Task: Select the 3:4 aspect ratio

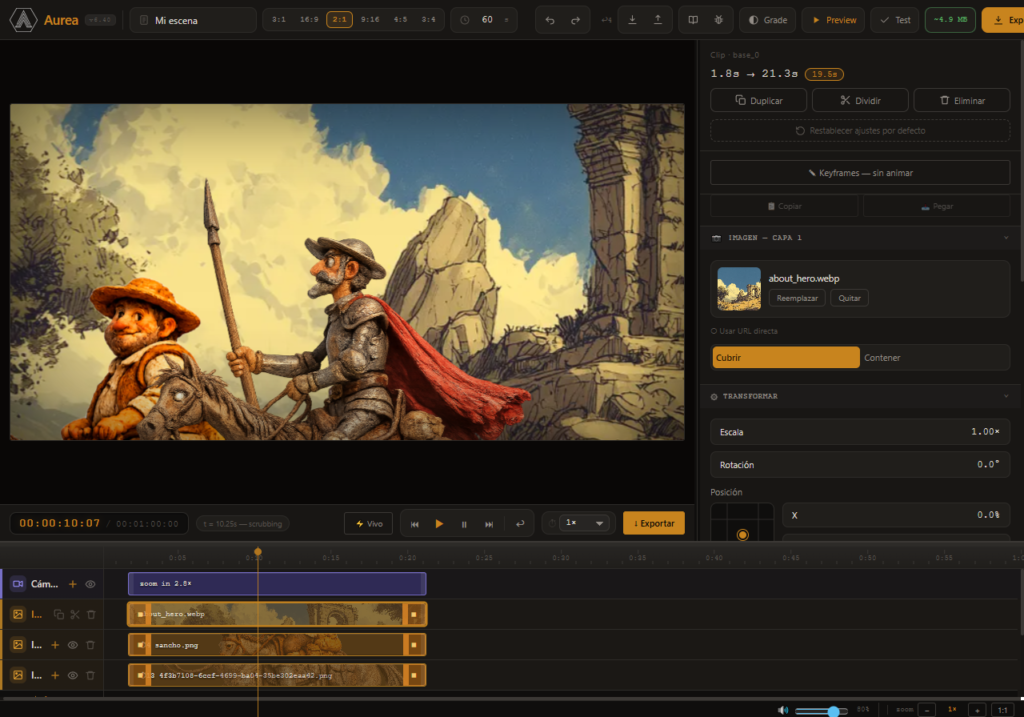Action: [428, 20]
